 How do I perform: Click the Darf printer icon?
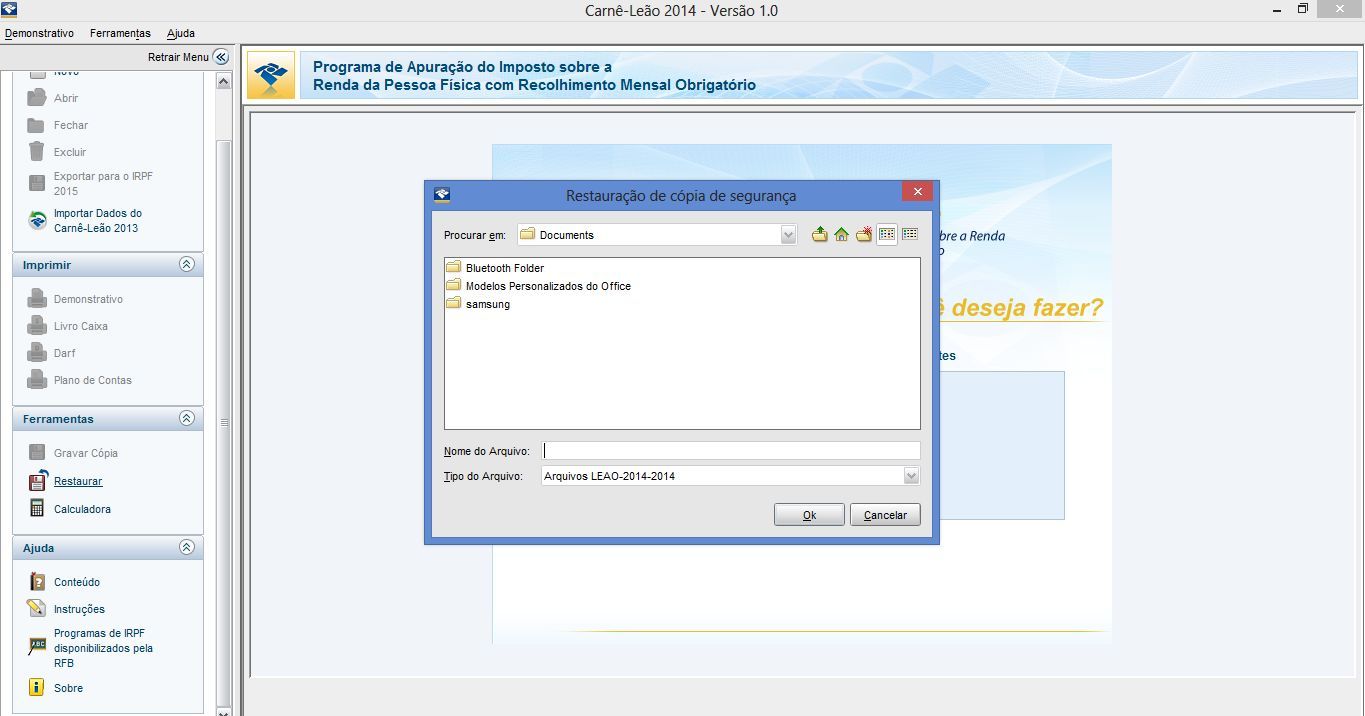pyautogui.click(x=37, y=353)
